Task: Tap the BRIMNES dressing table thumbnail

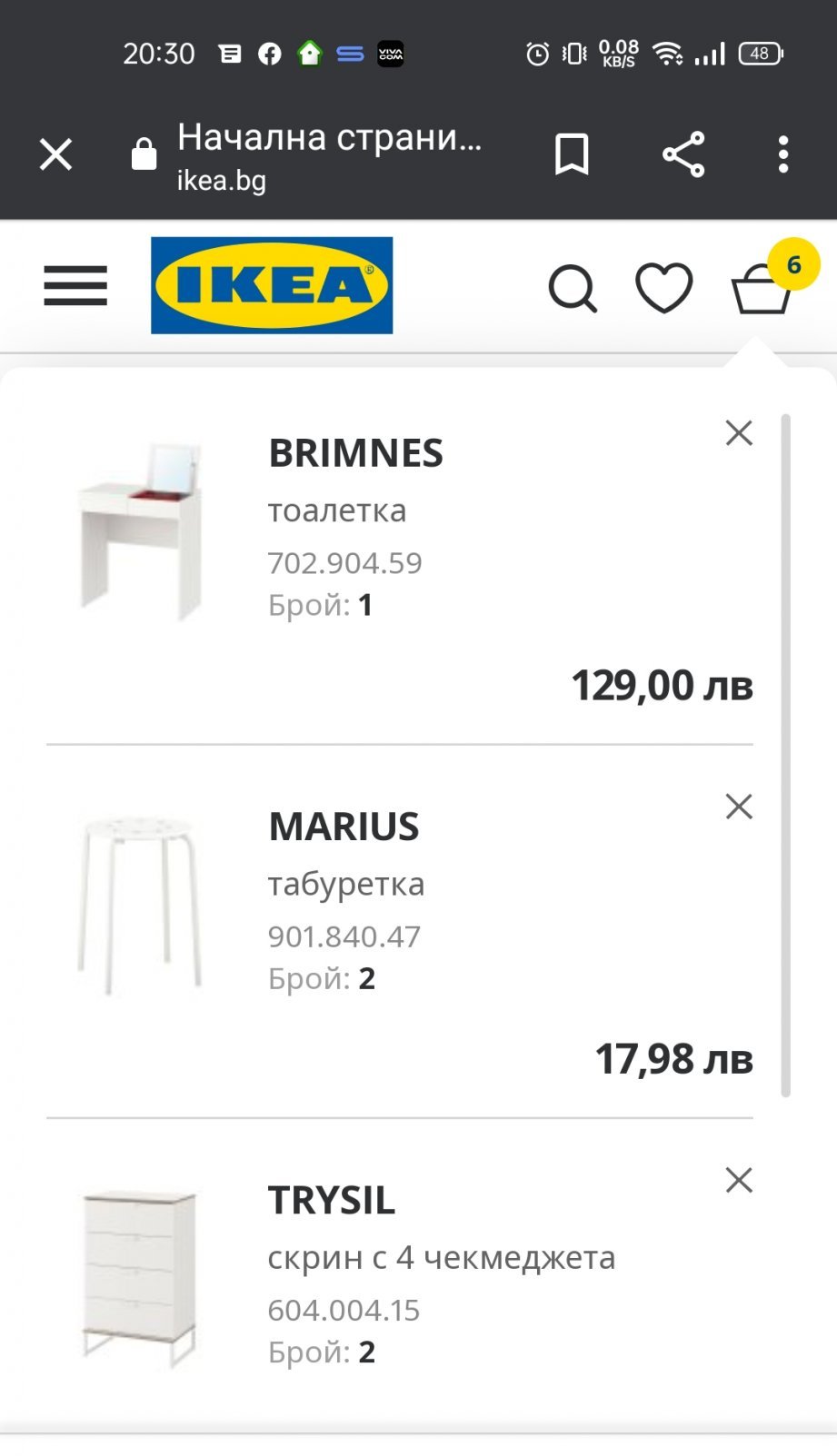Action: click(x=141, y=531)
